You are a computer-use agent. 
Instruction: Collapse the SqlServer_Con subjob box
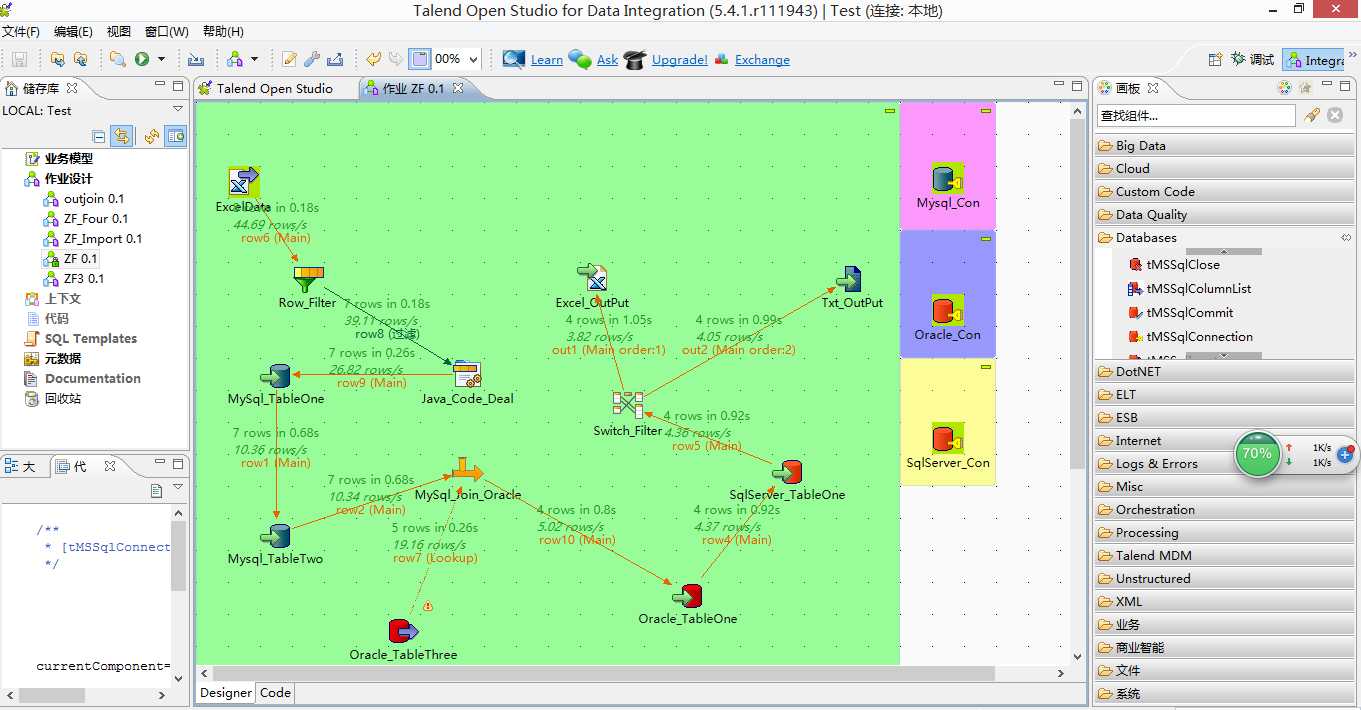(985, 367)
